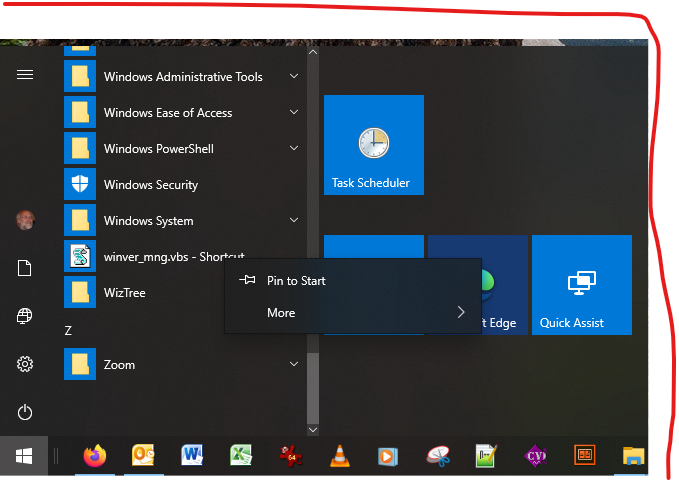Viewport: 679px width, 480px height.
Task: Click the pin icon beside Pin to Start
Action: pos(247,280)
